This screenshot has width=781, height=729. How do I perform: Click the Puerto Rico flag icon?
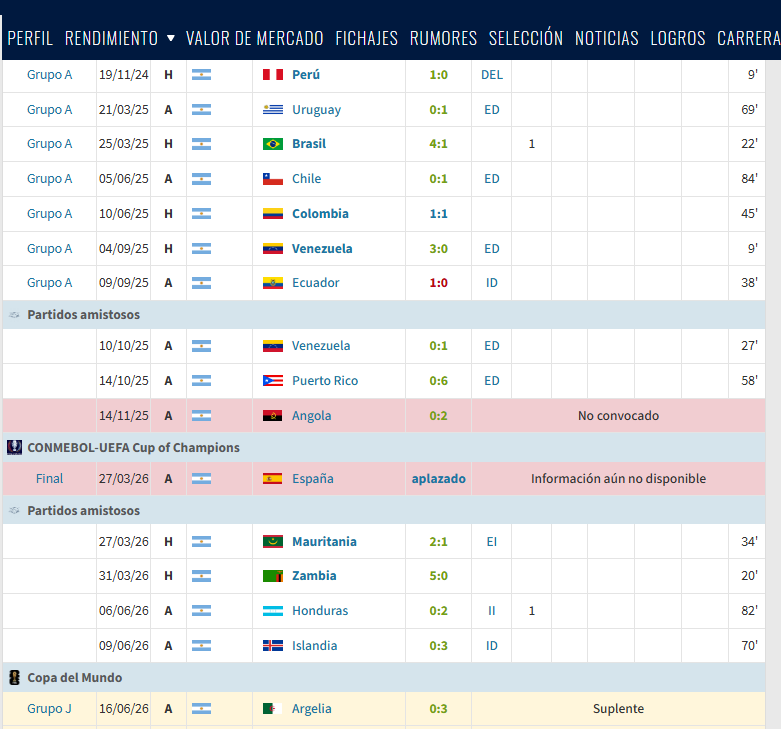coord(273,380)
